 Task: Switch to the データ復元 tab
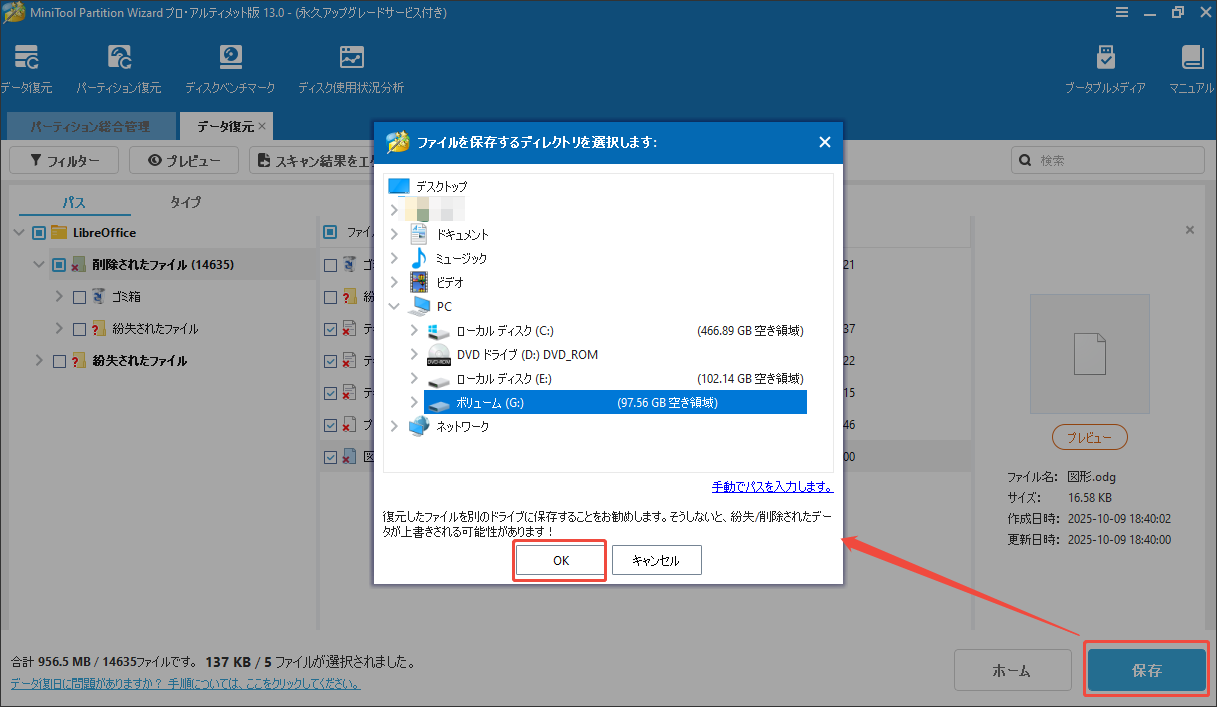[225, 126]
